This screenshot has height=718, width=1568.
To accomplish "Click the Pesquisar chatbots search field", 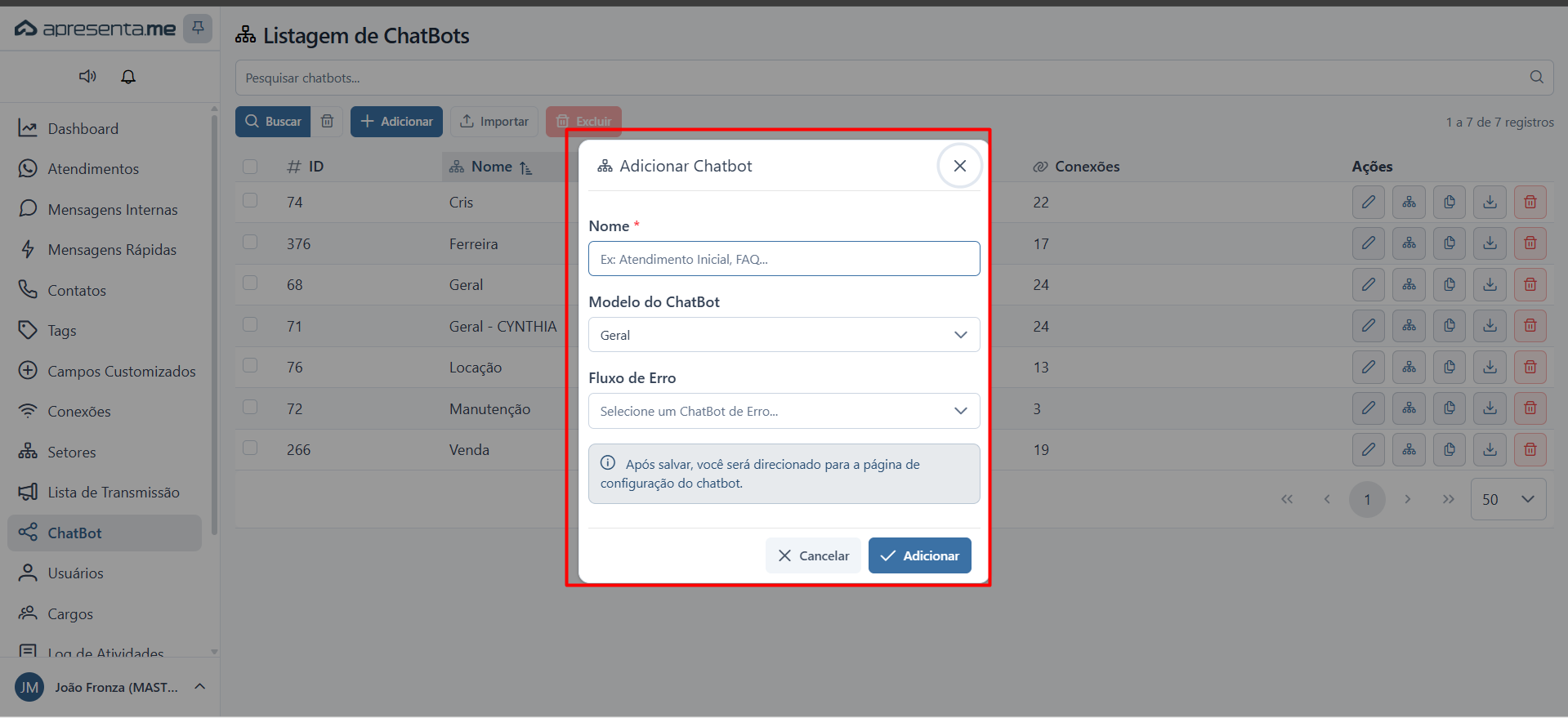I will [x=895, y=78].
